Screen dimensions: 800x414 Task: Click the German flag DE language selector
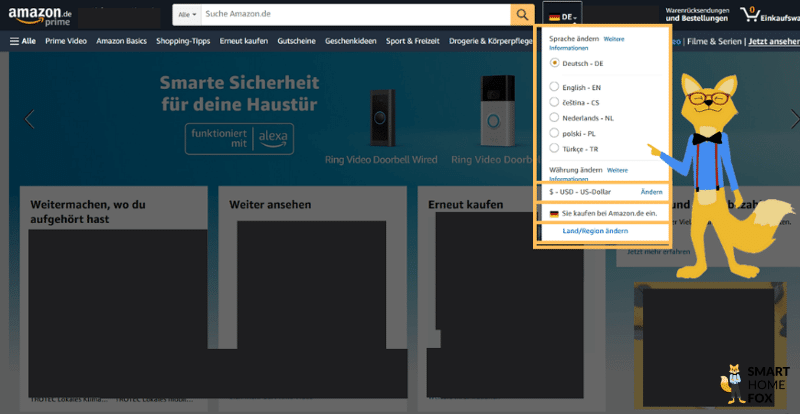tap(563, 17)
